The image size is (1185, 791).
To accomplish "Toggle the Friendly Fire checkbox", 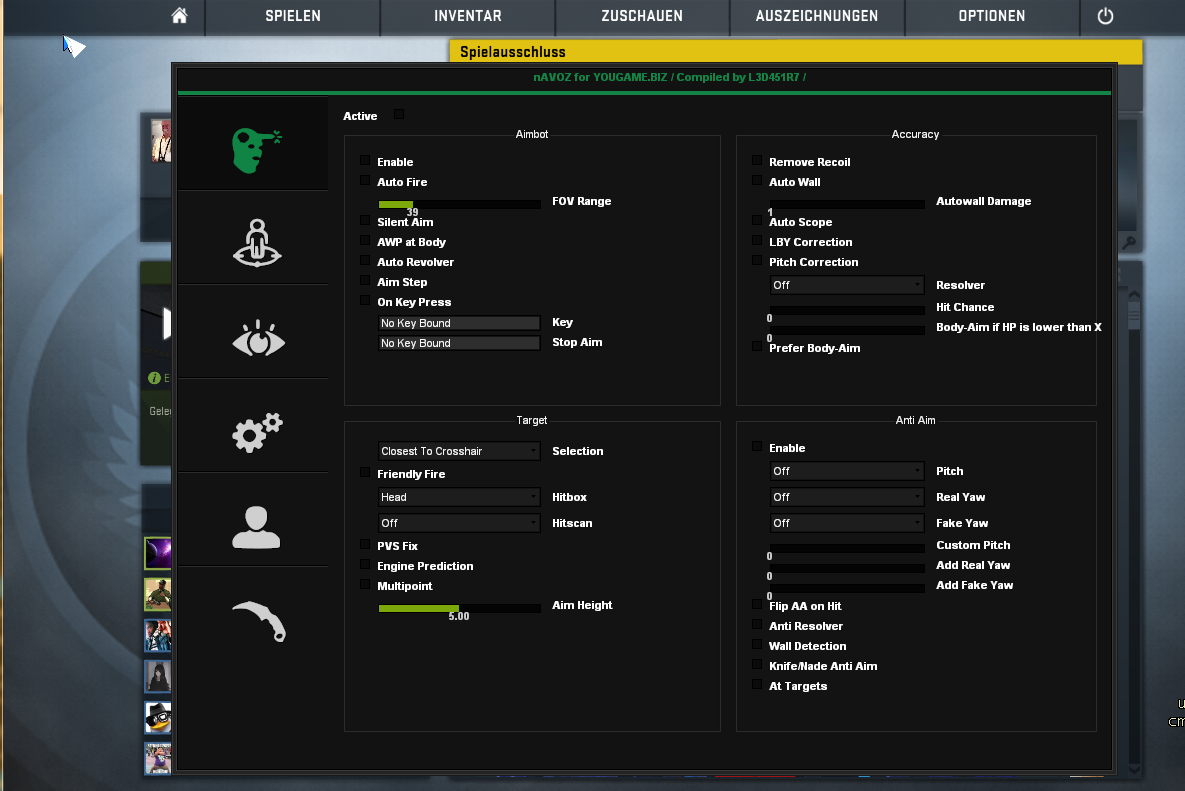I will point(365,473).
